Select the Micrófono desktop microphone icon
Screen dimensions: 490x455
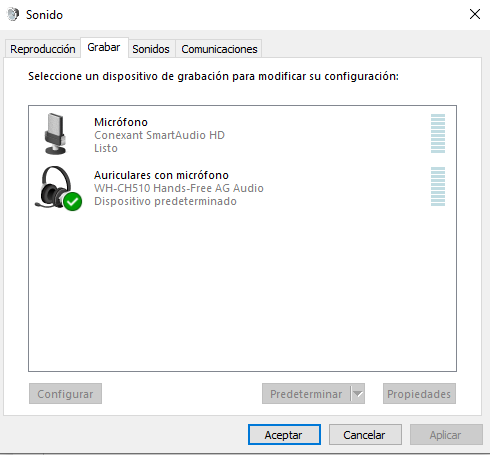click(55, 134)
